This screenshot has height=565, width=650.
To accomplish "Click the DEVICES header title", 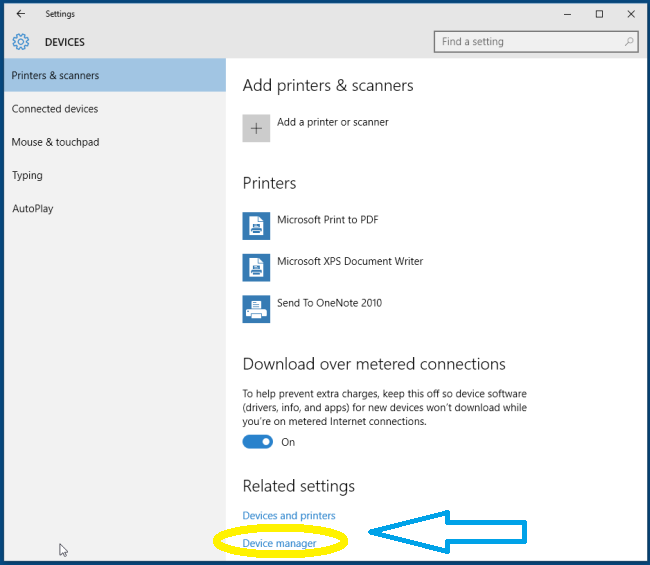I will pyautogui.click(x=65, y=42).
